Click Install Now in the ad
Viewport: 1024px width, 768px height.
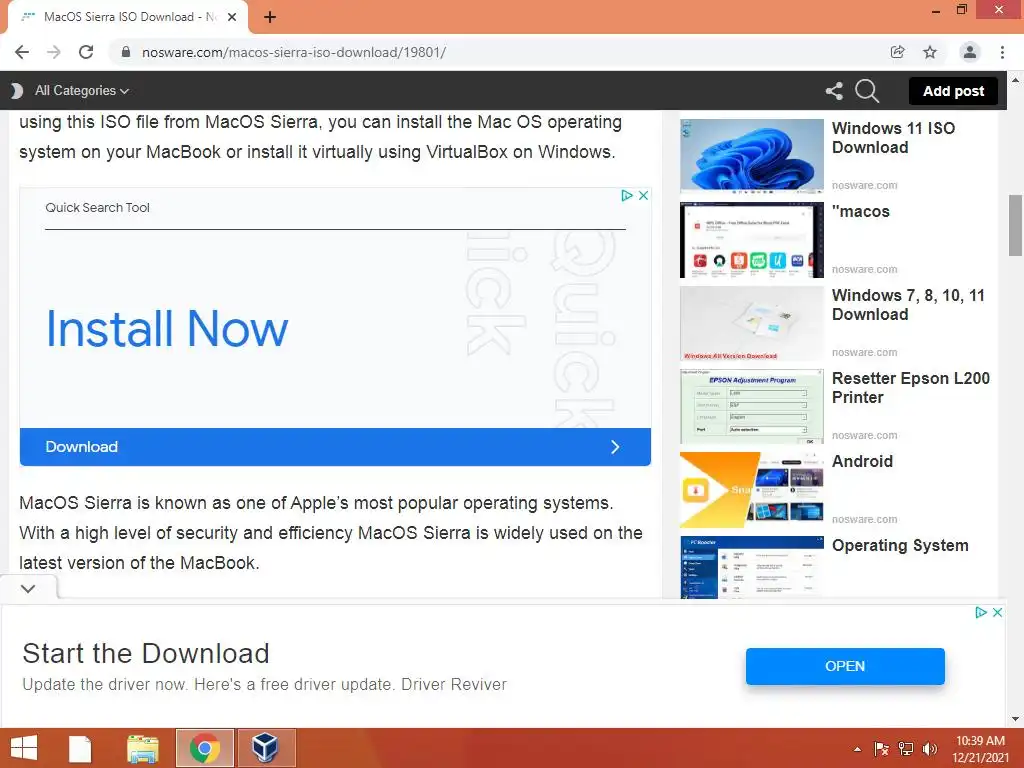[167, 328]
